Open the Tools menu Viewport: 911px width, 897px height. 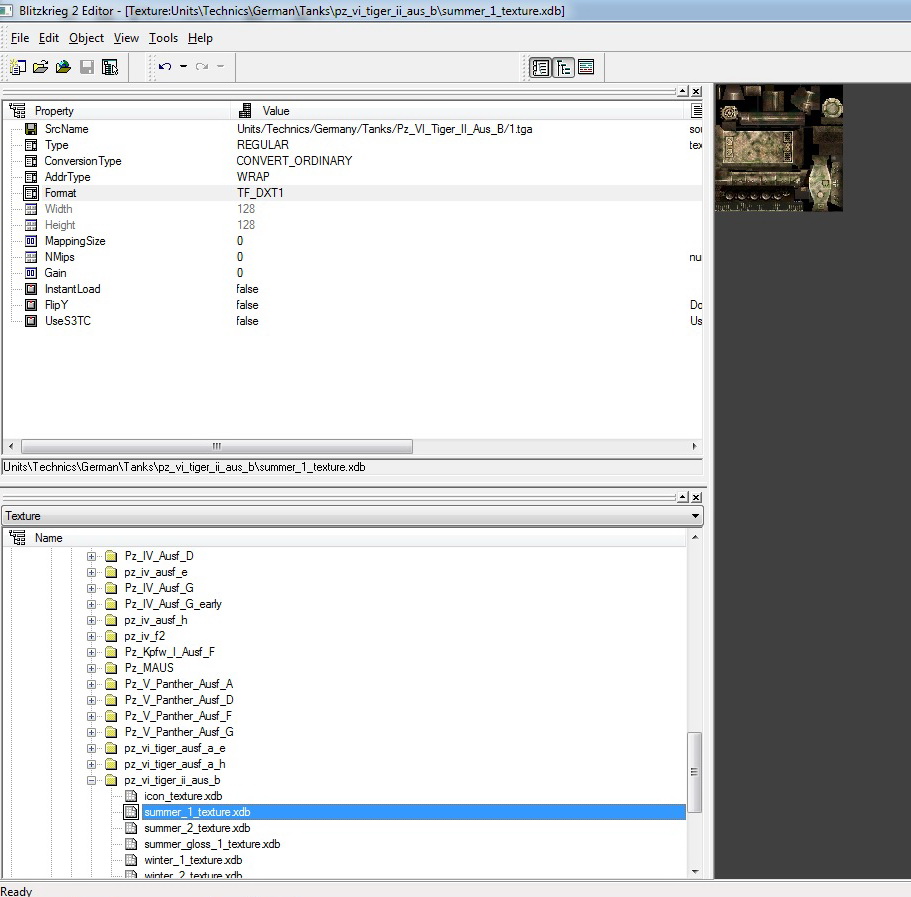[163, 38]
